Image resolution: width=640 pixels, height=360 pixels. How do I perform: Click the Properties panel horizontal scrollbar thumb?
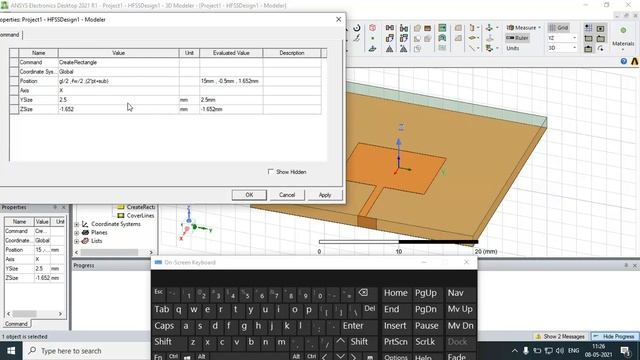tap(24, 313)
